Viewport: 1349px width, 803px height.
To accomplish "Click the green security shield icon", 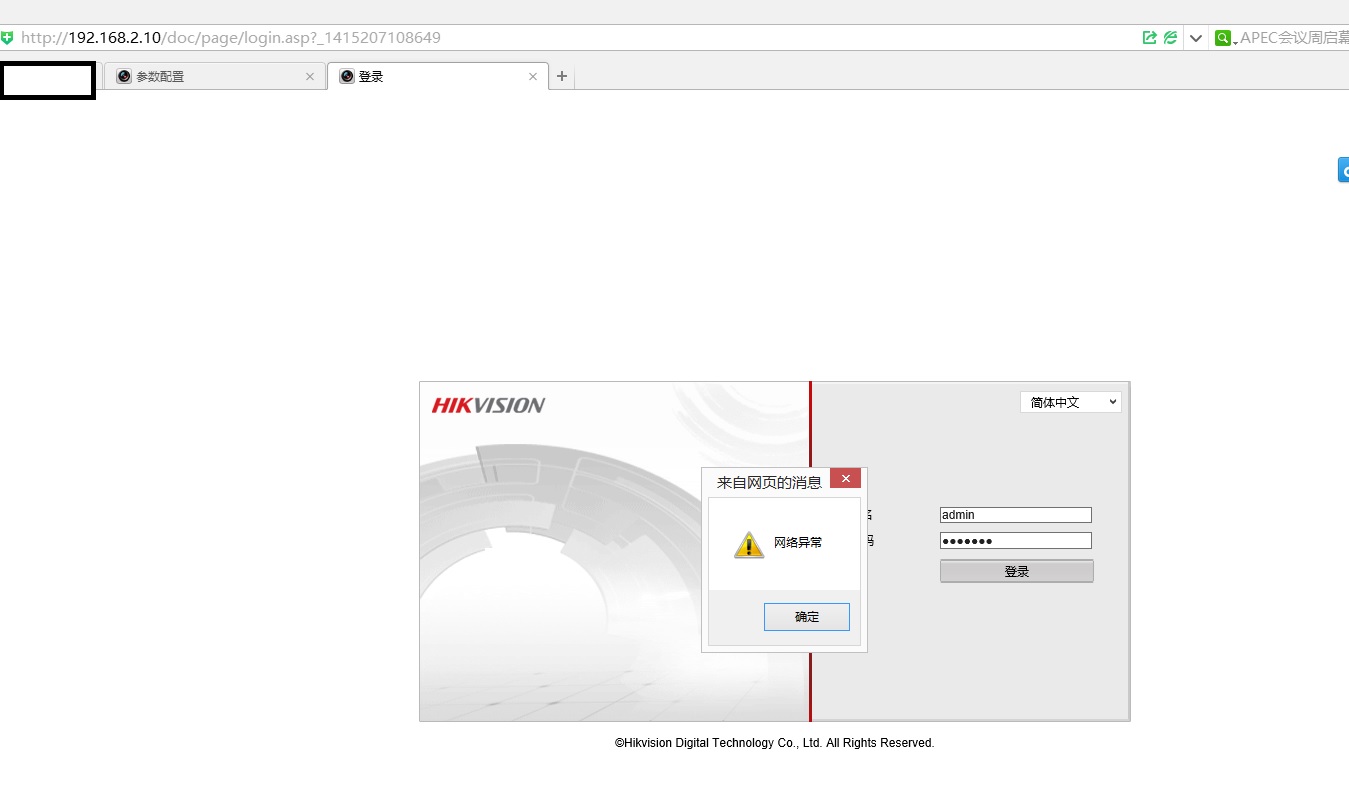I will click(7, 38).
